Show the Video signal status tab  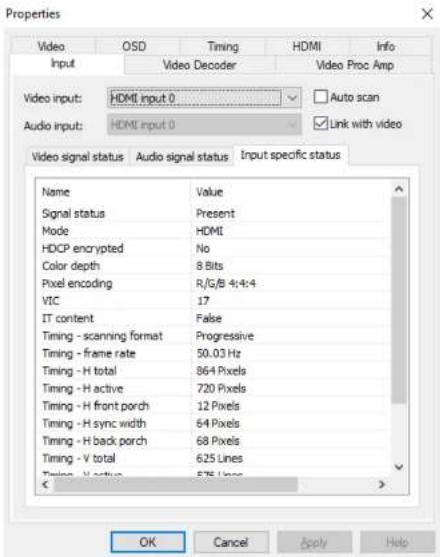click(78, 157)
